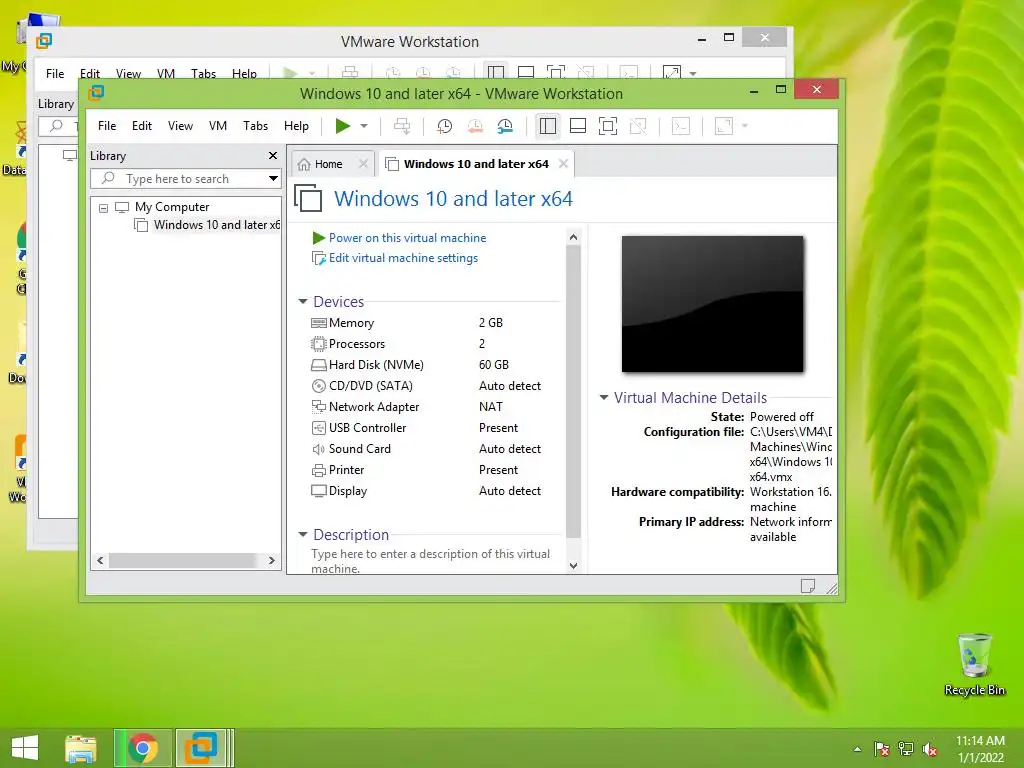Click the description text entry area
Image resolution: width=1024 pixels, height=768 pixels.
click(x=430, y=561)
